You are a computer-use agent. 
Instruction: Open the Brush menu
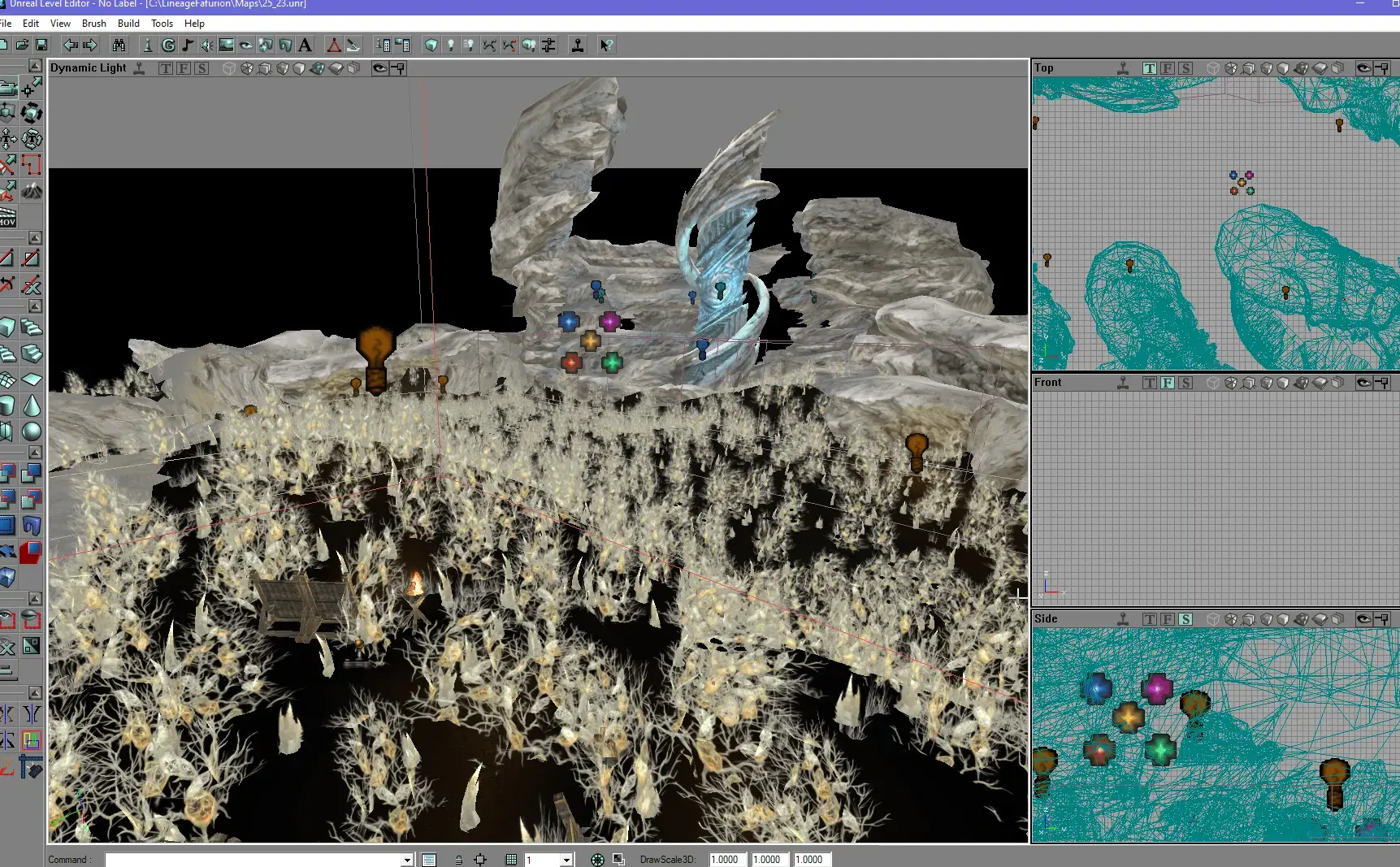(x=94, y=24)
